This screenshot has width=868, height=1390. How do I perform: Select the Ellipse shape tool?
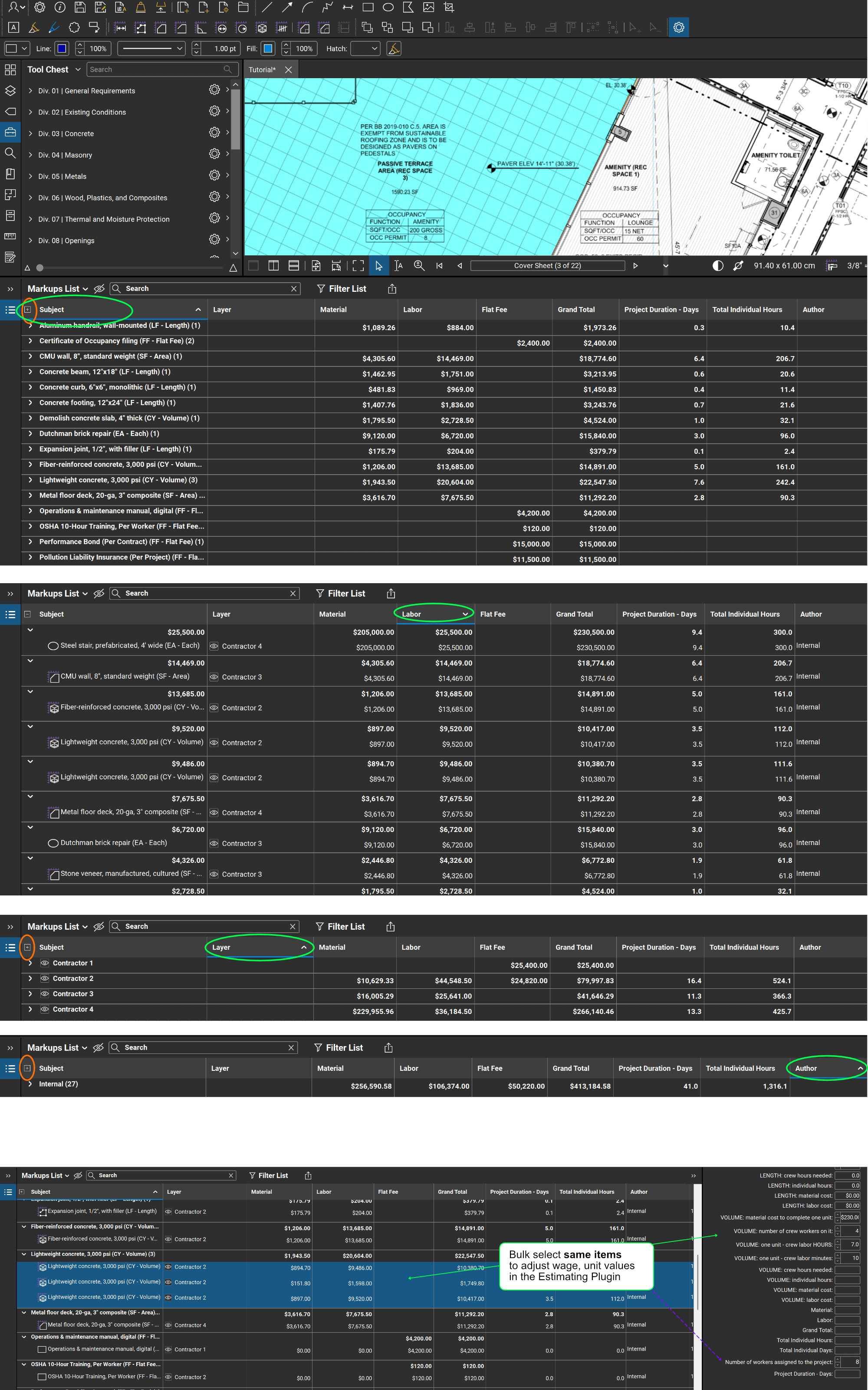(x=388, y=7)
